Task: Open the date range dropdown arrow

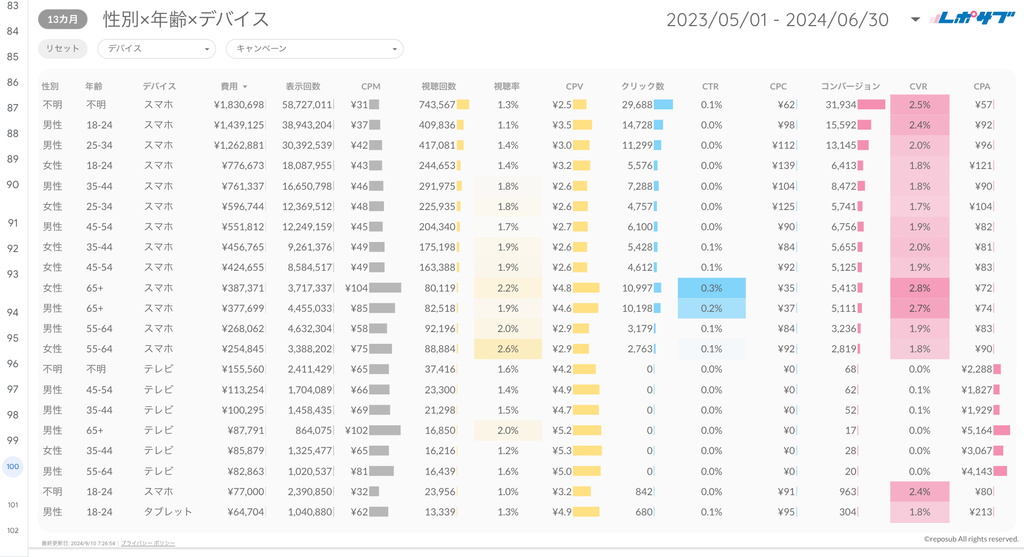Action: tap(915, 19)
